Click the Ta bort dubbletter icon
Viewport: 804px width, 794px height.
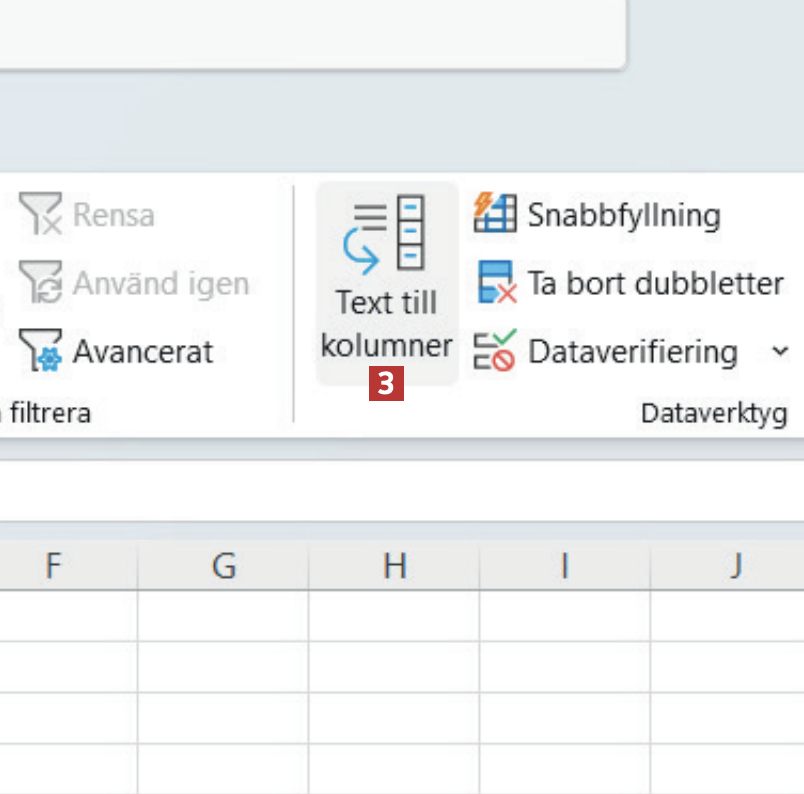pos(496,284)
